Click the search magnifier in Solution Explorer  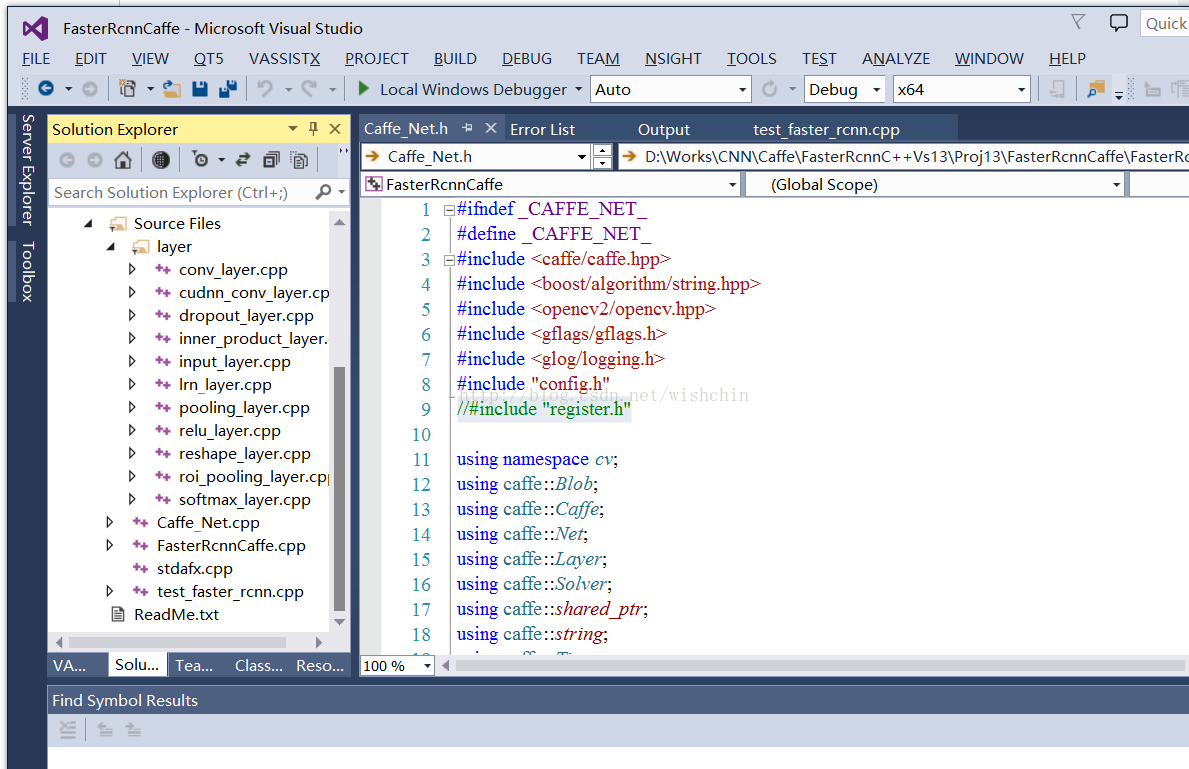coord(324,192)
